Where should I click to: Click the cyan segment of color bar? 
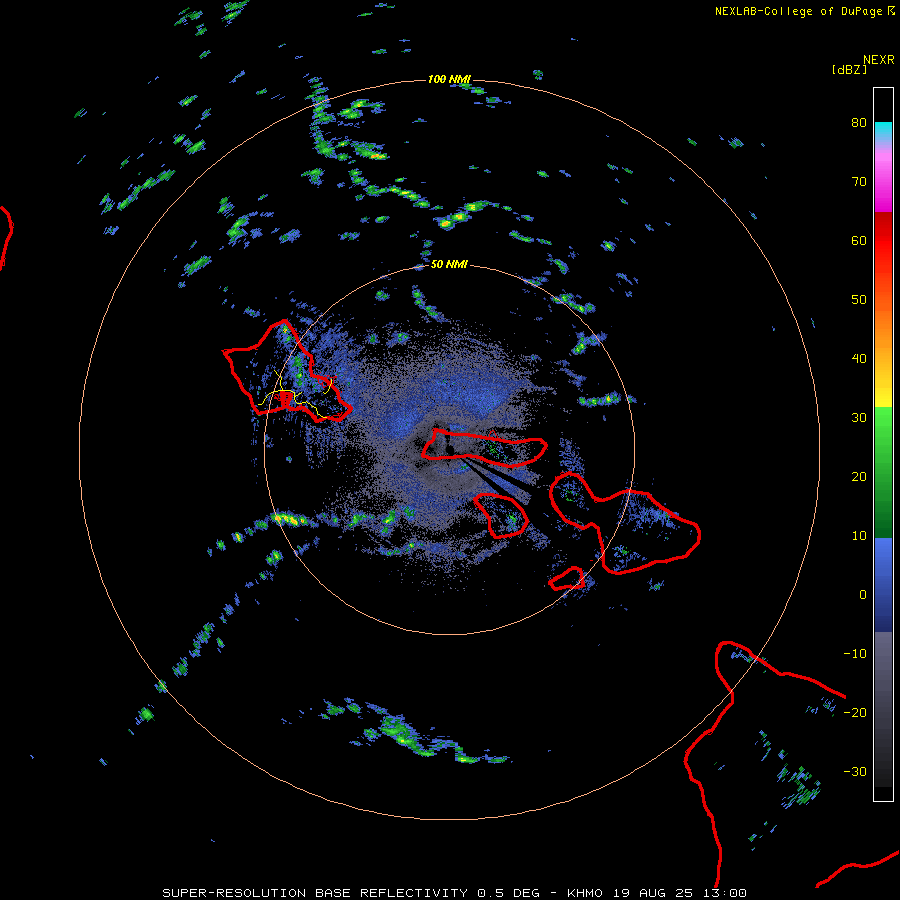point(883,131)
